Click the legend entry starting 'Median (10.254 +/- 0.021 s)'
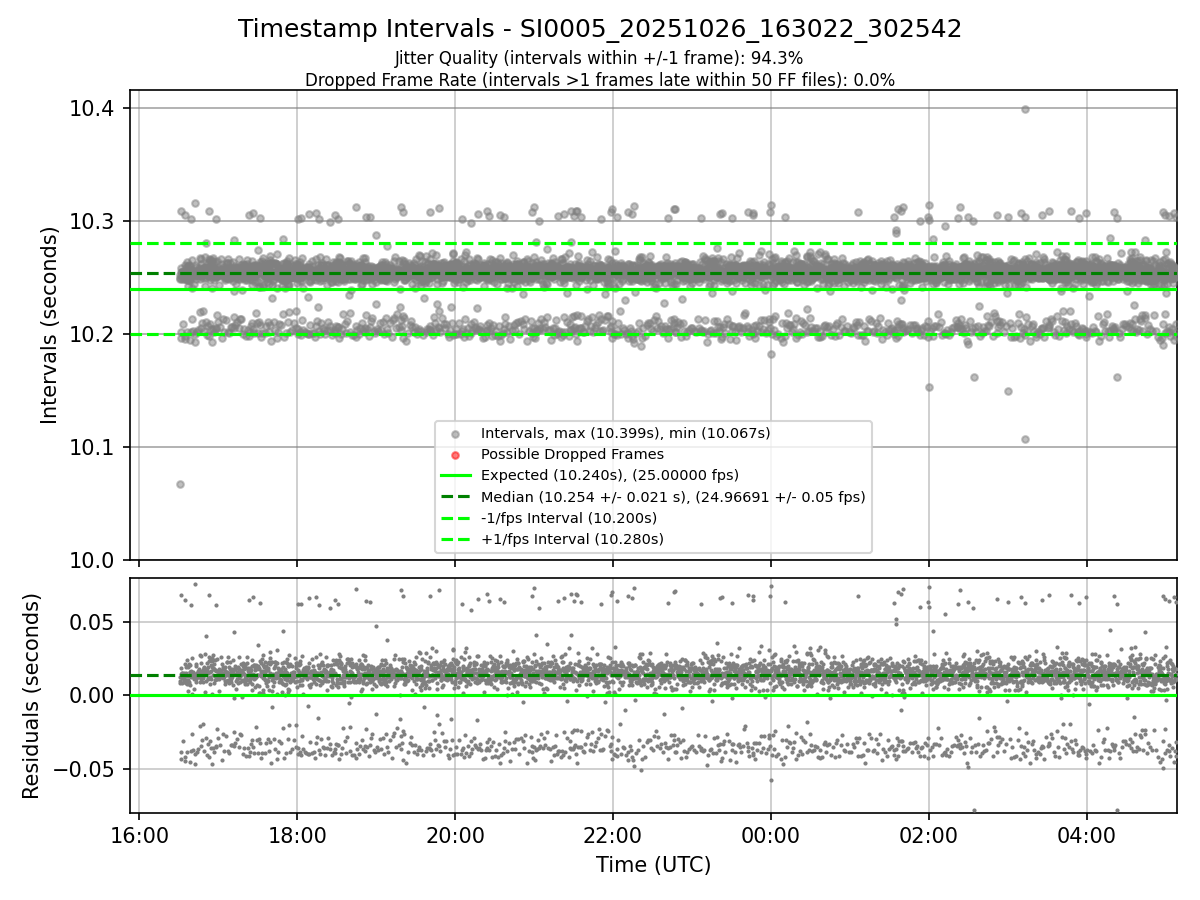 [x=673, y=496]
